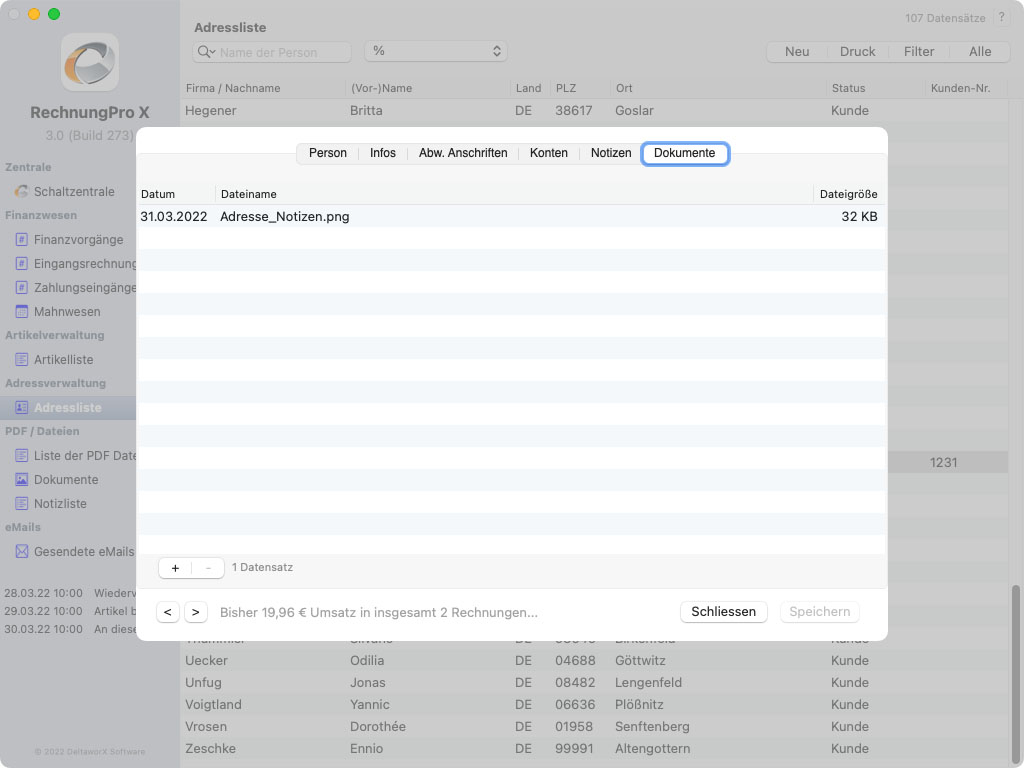
Task: Click the Dokumente image icon in sidebar
Action: pyautogui.click(x=21, y=479)
